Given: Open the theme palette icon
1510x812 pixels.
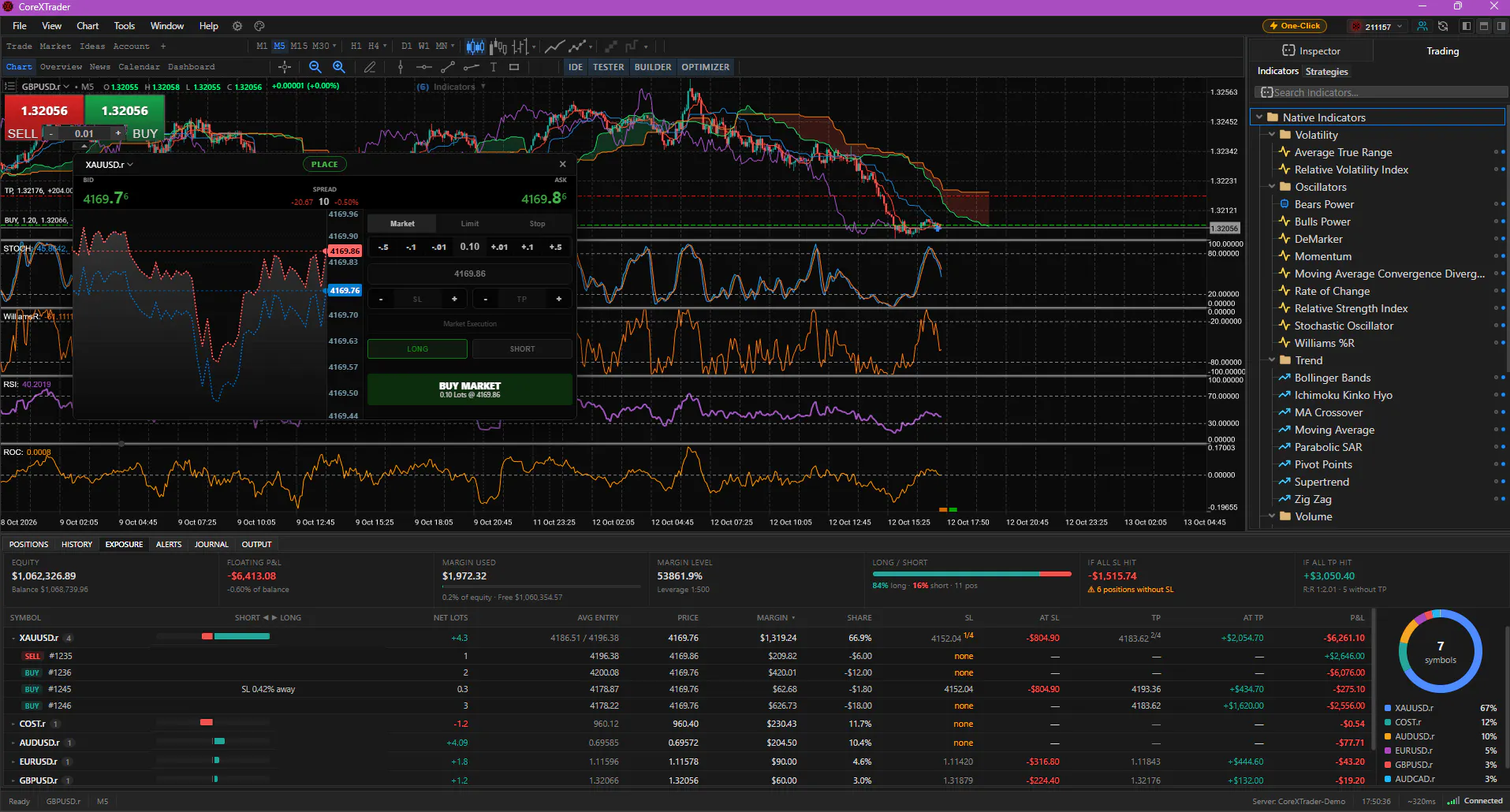Looking at the screenshot, I should [259, 26].
